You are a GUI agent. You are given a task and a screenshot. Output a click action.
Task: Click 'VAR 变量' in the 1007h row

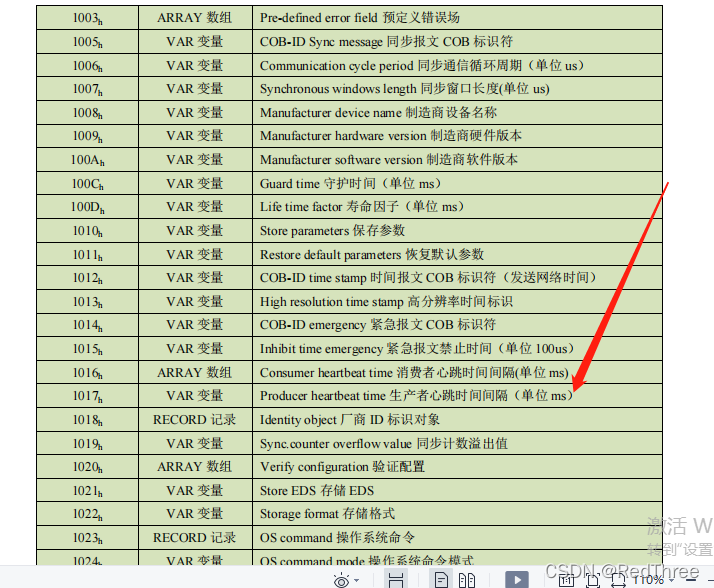194,89
